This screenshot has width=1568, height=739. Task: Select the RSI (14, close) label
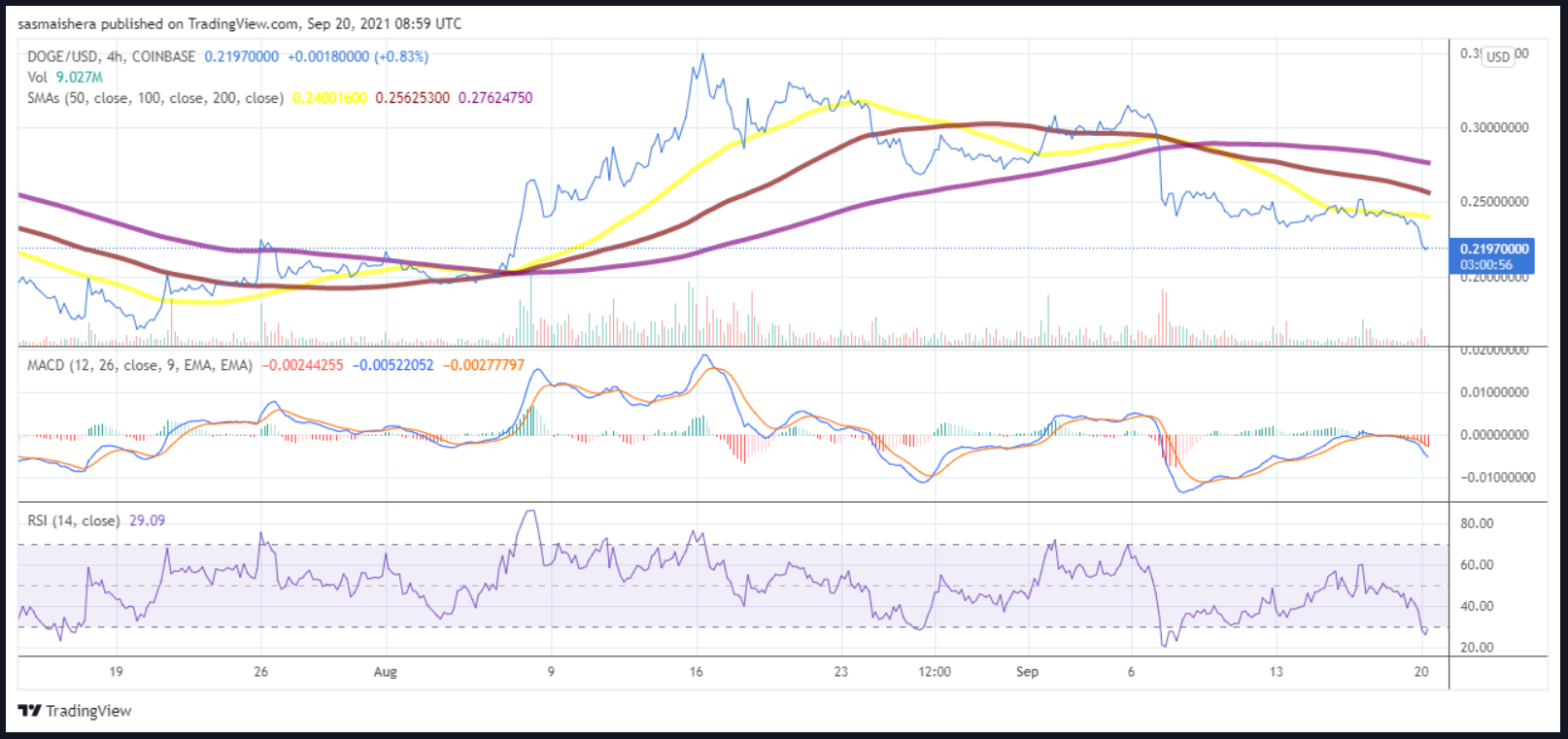[74, 521]
